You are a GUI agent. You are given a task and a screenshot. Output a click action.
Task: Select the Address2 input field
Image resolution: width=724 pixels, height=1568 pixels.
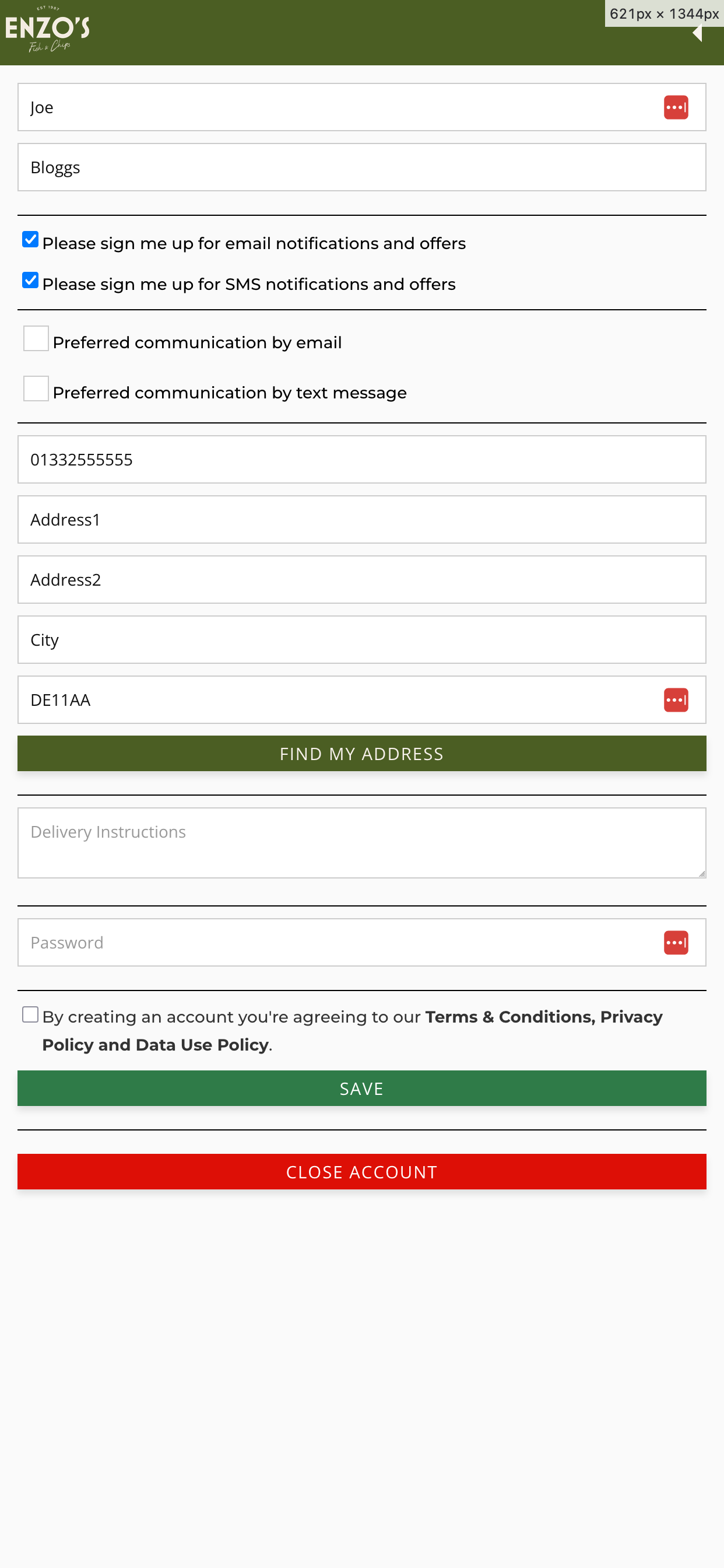click(362, 579)
